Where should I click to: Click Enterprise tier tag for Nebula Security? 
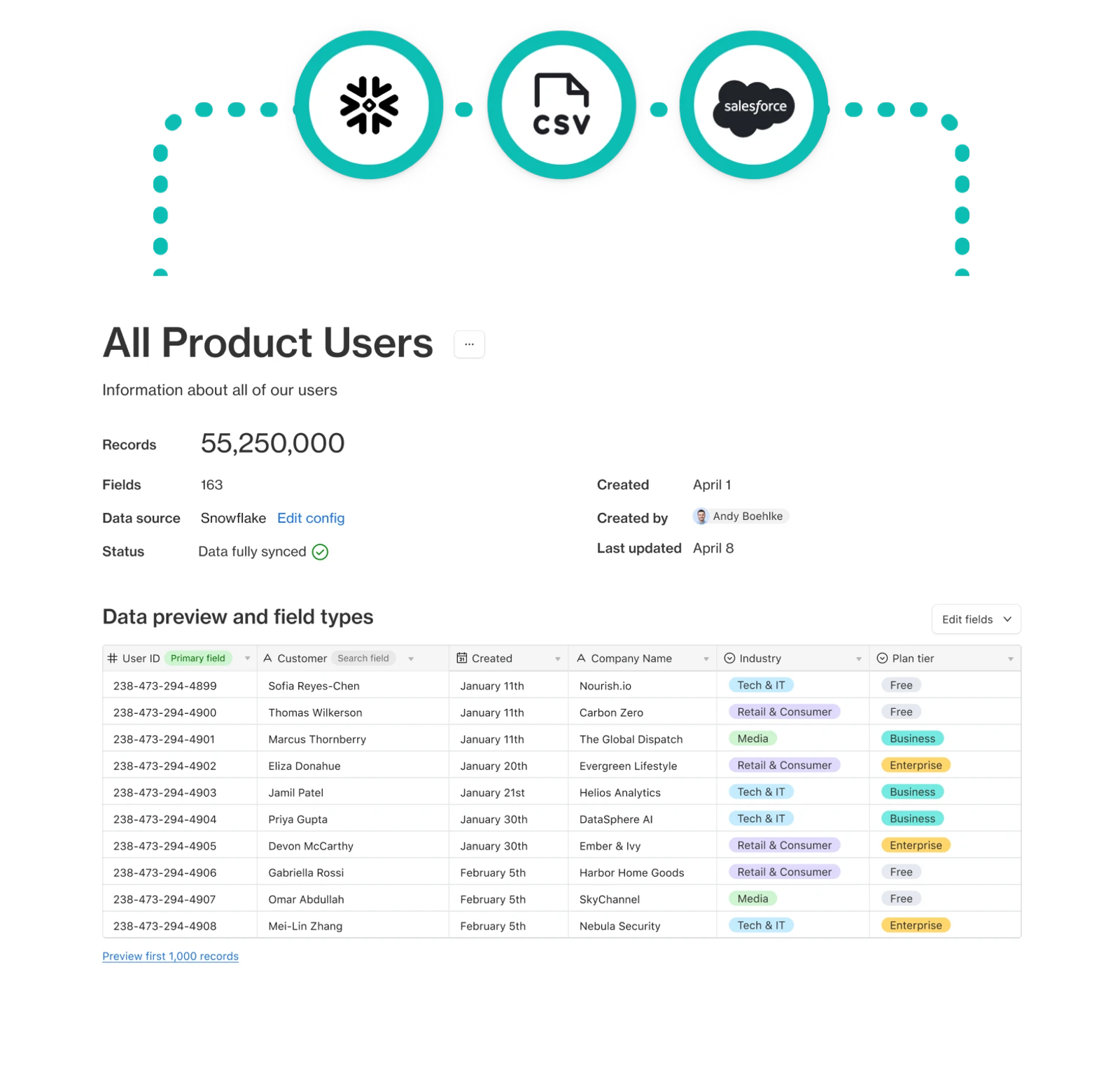click(x=916, y=926)
